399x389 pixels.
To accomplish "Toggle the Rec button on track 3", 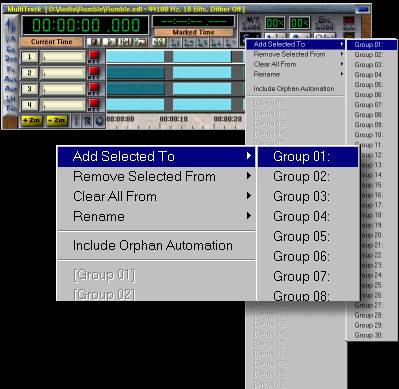I will click(x=94, y=89).
